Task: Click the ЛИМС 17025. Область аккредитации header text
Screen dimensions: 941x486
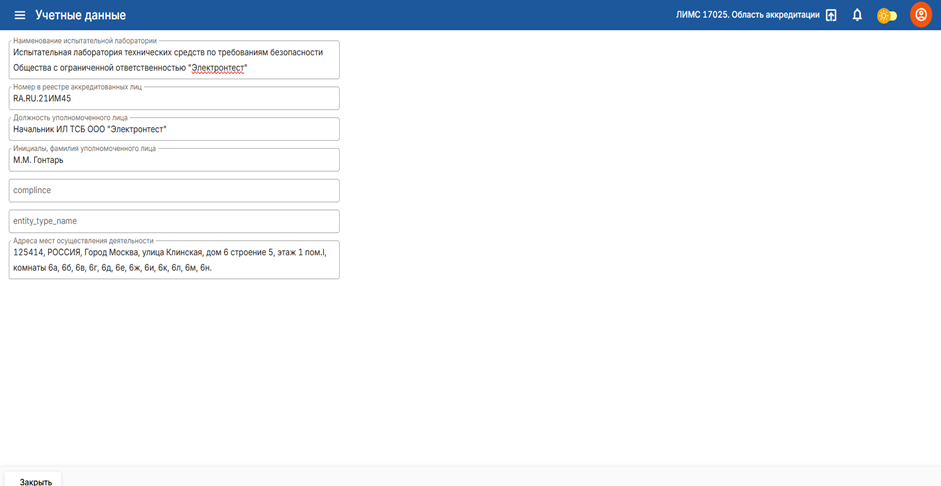Action: [x=747, y=15]
